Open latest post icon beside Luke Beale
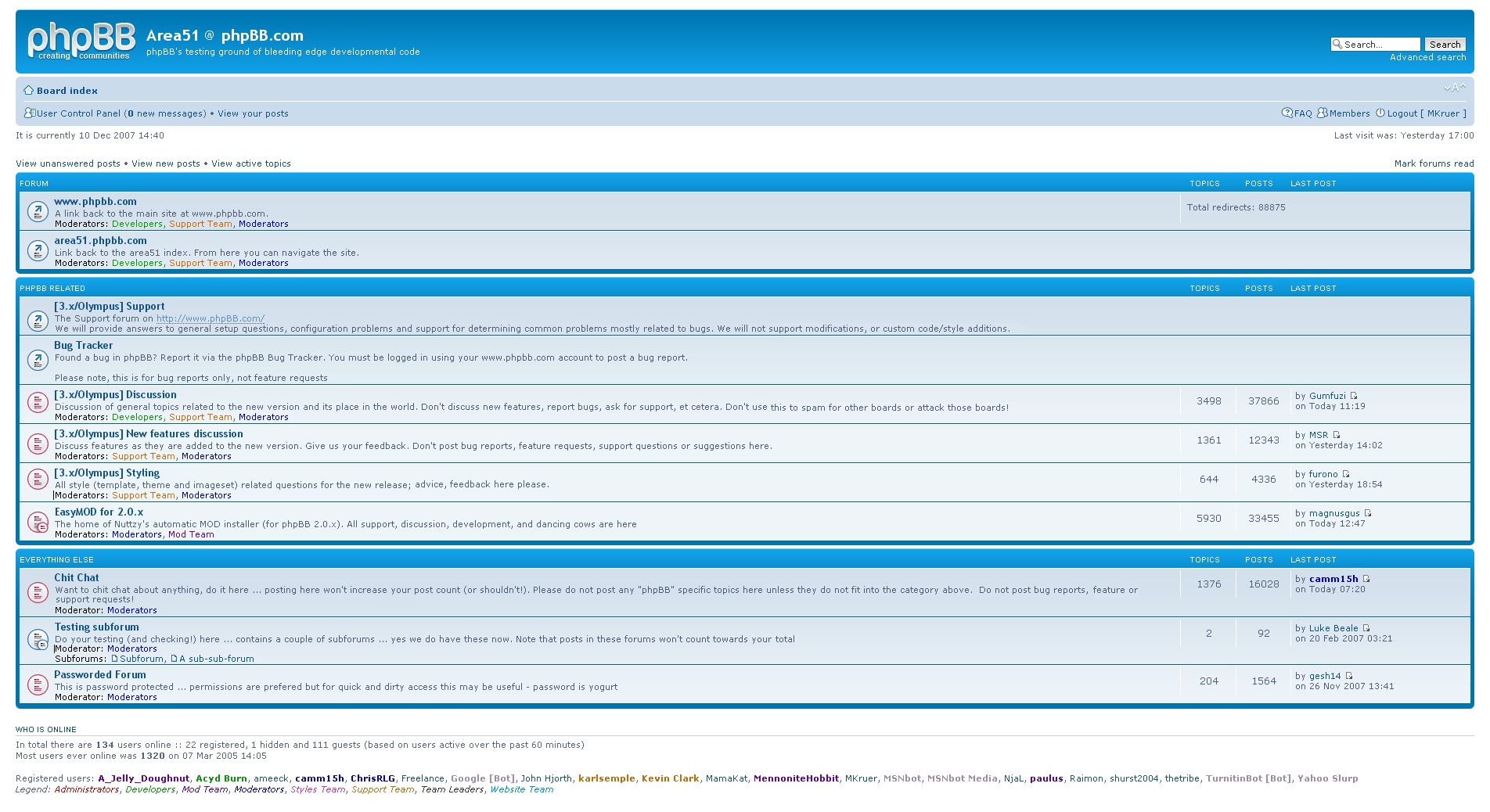1490x812 pixels. (x=1366, y=628)
